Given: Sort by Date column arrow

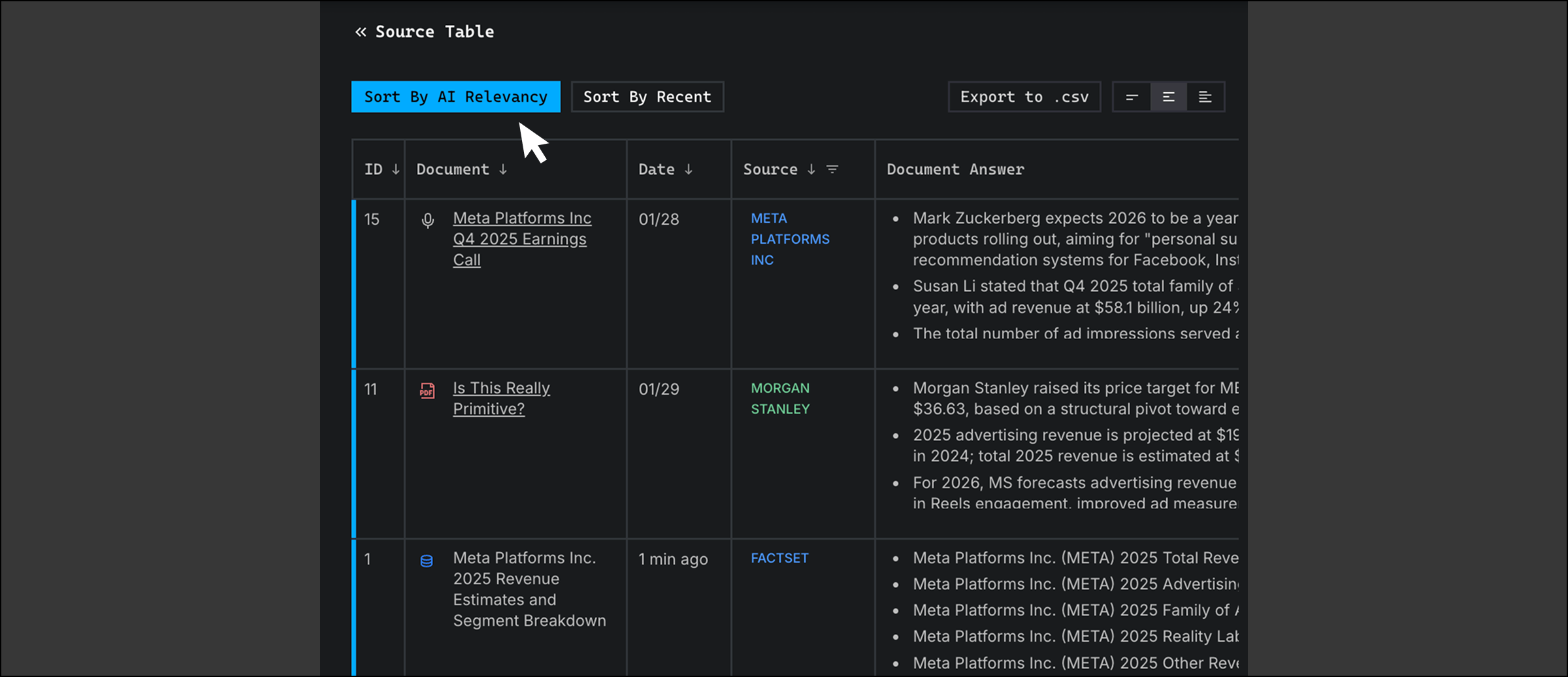Looking at the screenshot, I should pos(688,169).
